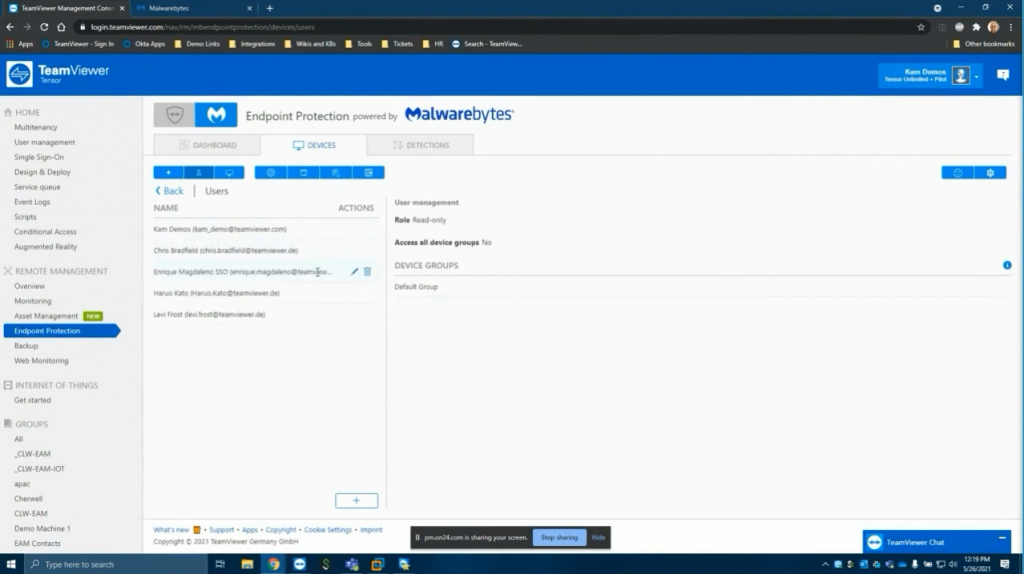Switch to the Devices tab
This screenshot has width=1024, height=574.
coord(314,145)
